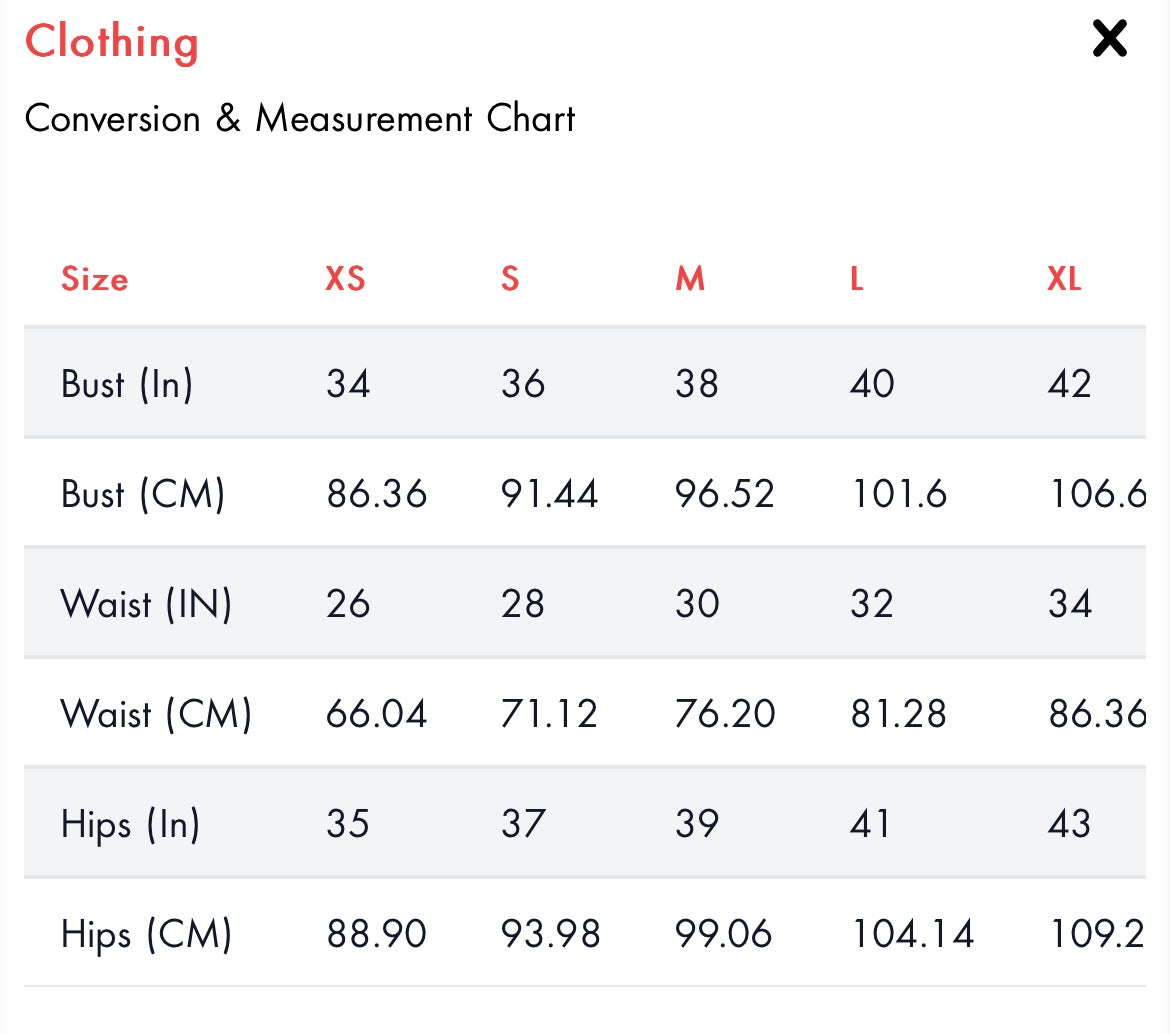The width and height of the screenshot is (1170, 1034).
Task: Click the Bust (In) row label
Action: tap(127, 384)
